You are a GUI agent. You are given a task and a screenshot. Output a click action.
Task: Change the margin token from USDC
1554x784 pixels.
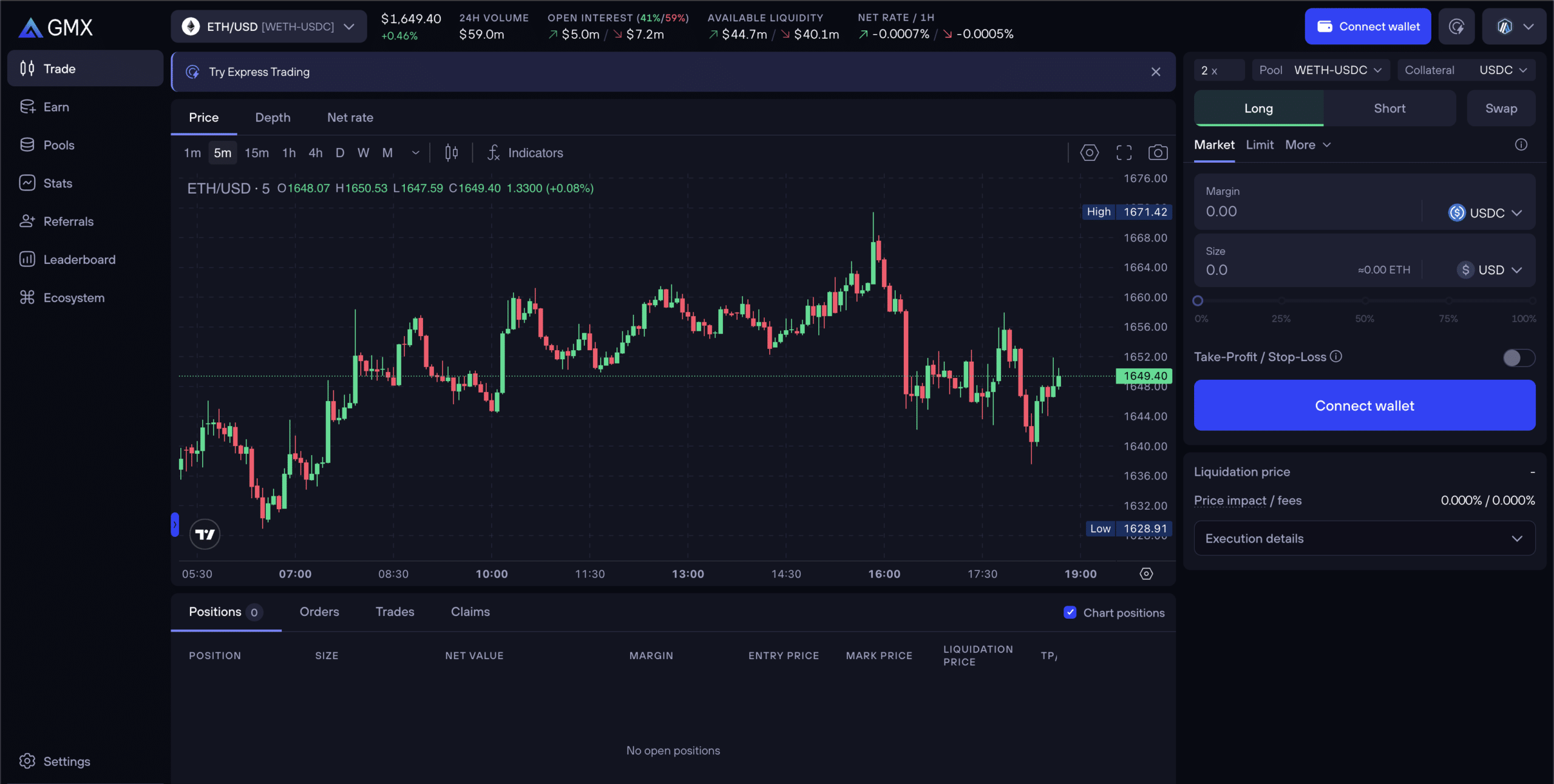(x=1485, y=212)
